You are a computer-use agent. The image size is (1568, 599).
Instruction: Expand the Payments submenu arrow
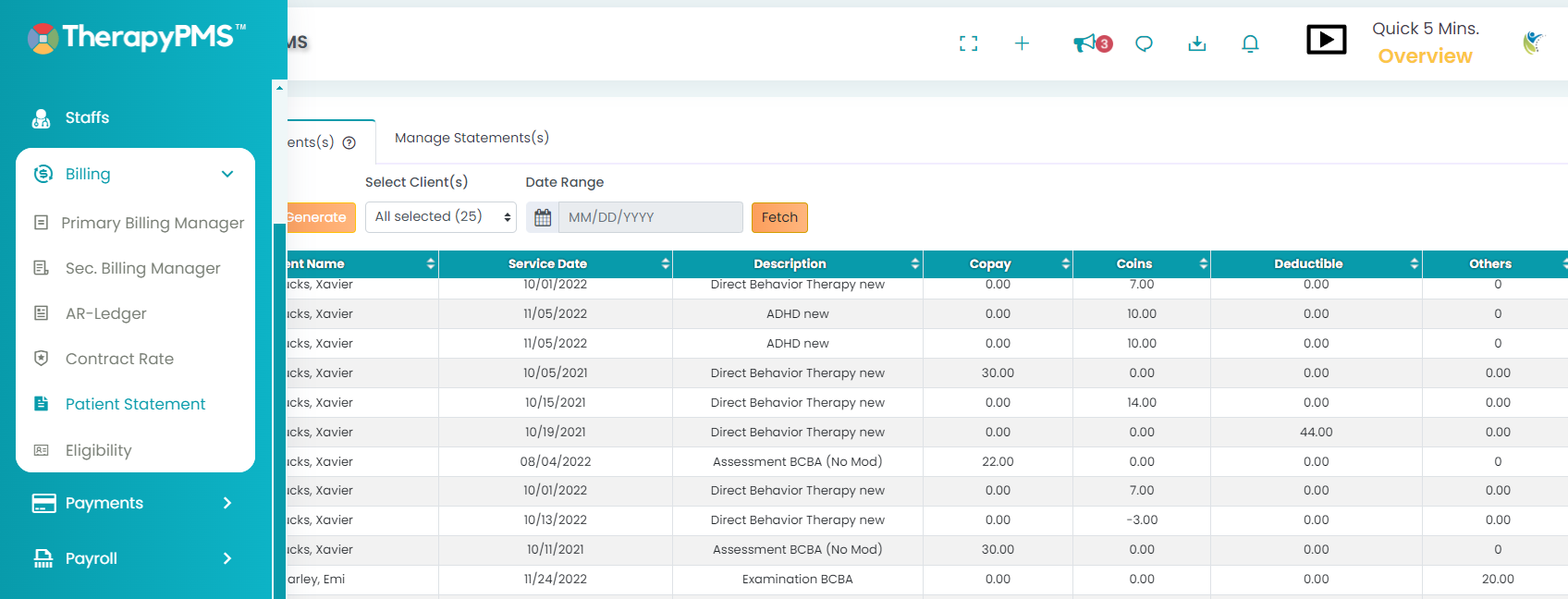tap(227, 503)
